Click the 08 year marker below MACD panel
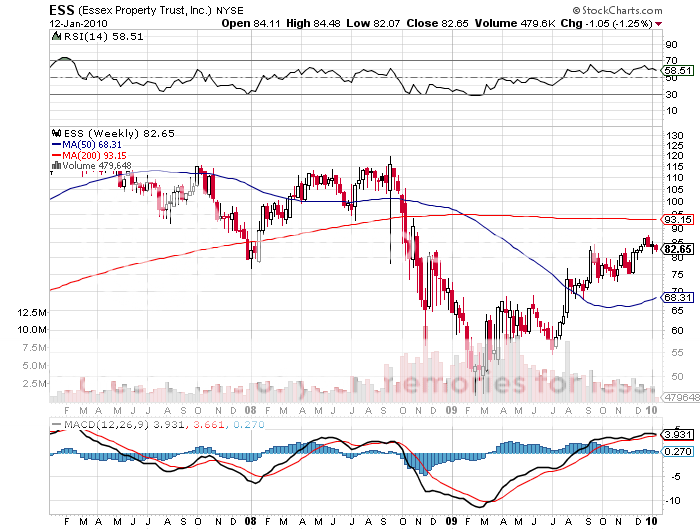This screenshot has height=530, width=700. click(x=250, y=521)
